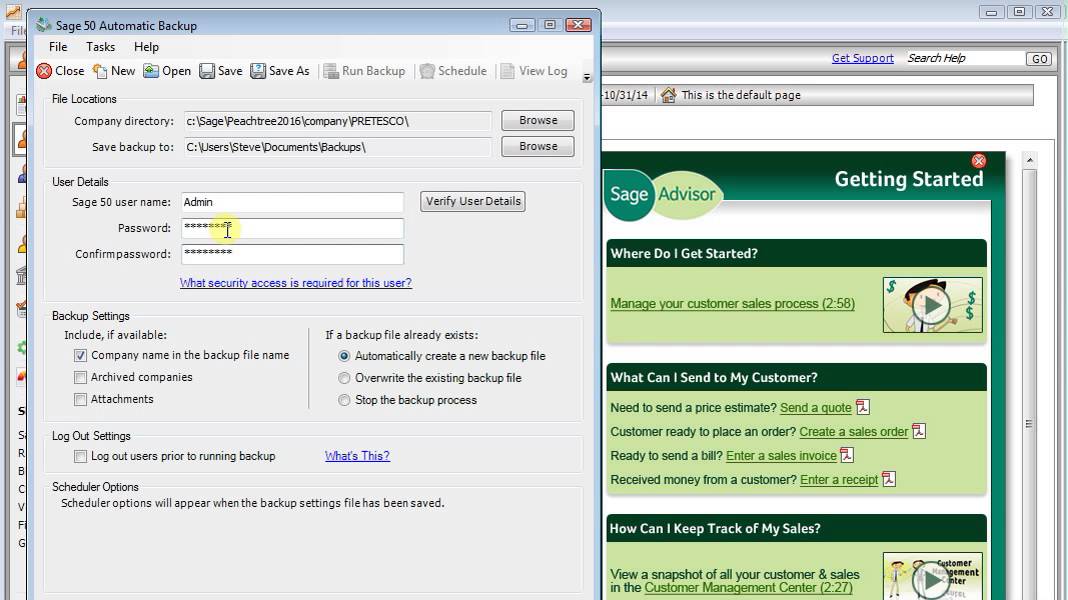Click the Search Help box
The image size is (1068, 600).
pos(964,59)
